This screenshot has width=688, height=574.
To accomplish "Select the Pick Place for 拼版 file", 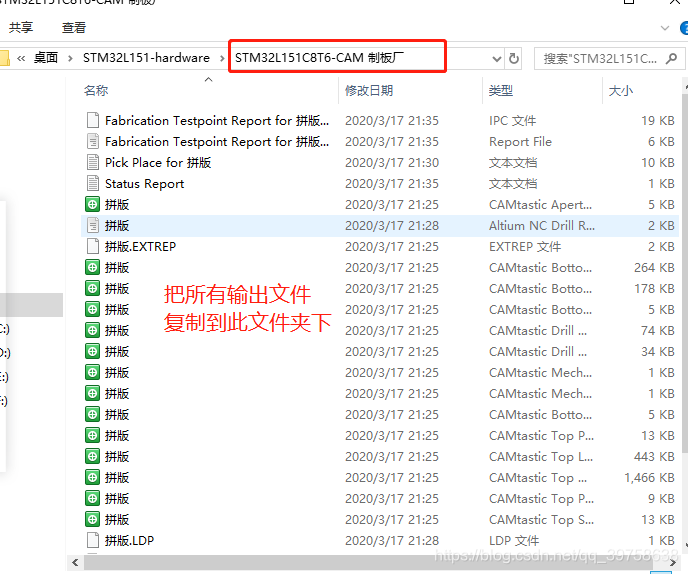I will [x=380, y=162].
